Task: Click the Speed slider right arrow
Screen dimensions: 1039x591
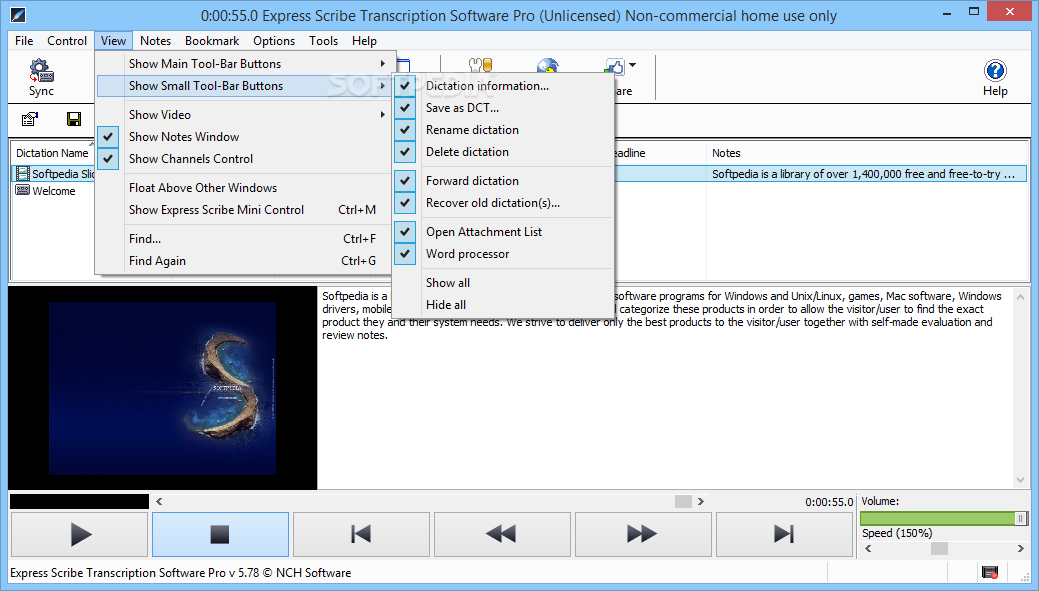Action: coord(1020,548)
